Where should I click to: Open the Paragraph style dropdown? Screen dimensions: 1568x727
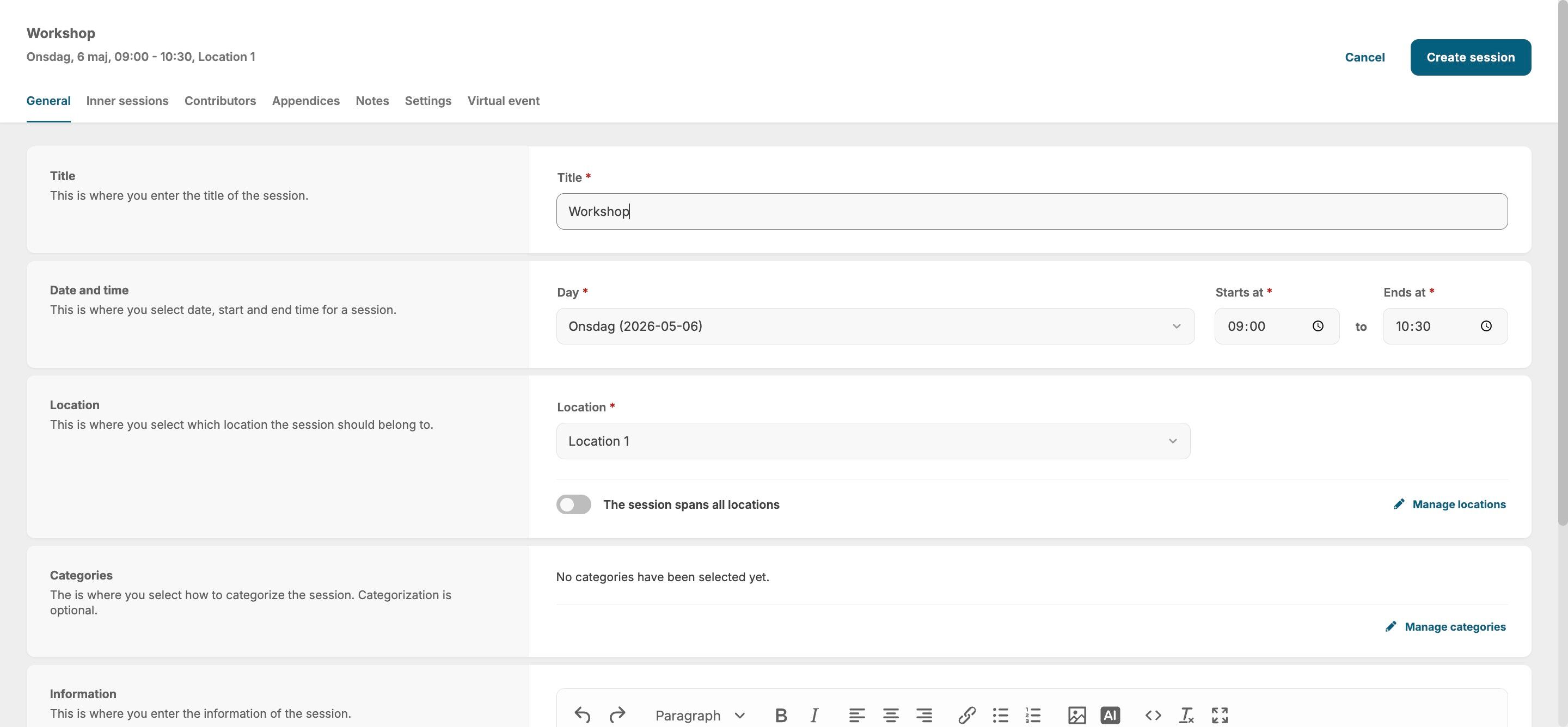[x=700, y=716]
